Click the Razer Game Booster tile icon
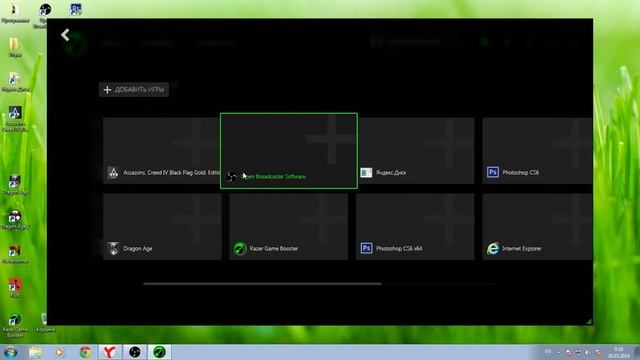 pyautogui.click(x=240, y=248)
